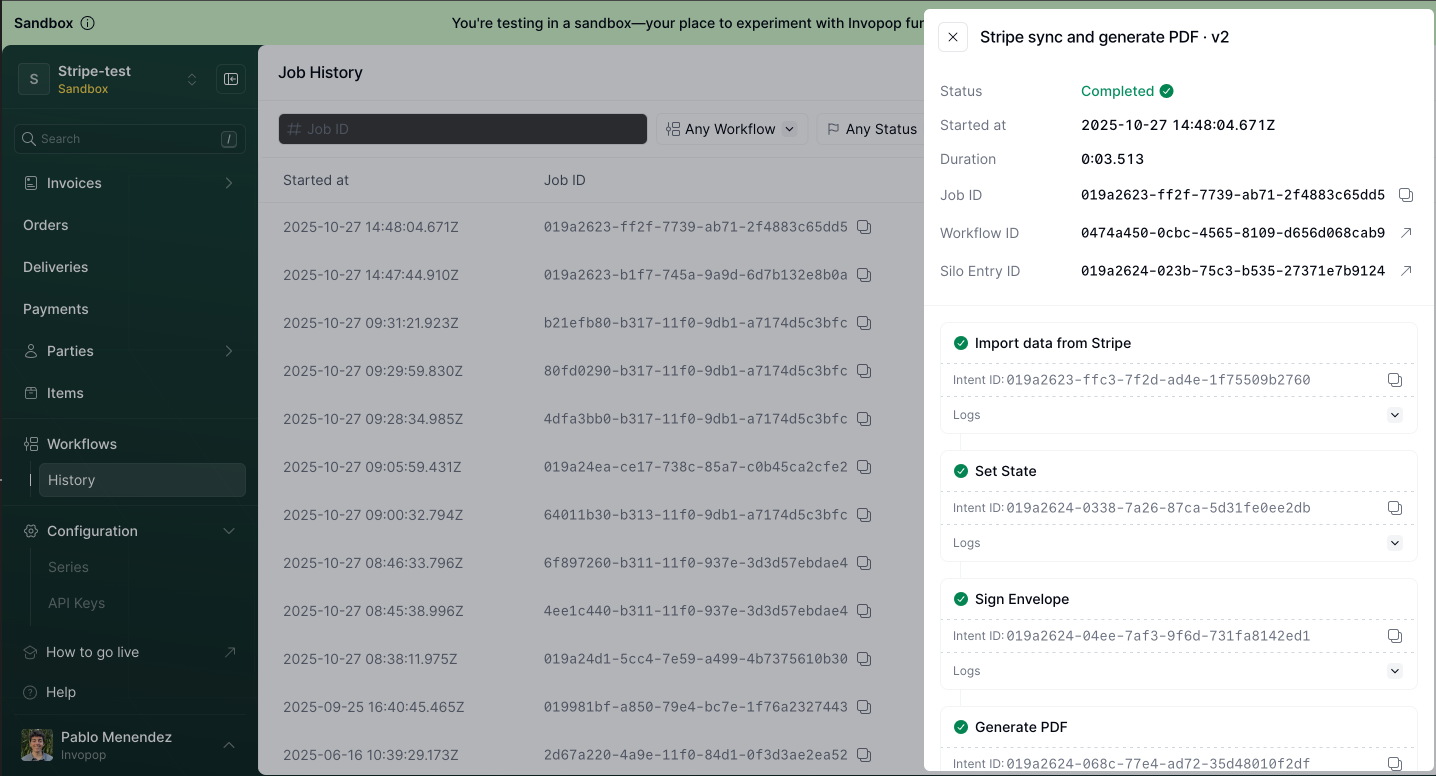The image size is (1436, 776).
Task: Copy the Set State intent ID
Action: 1395,508
